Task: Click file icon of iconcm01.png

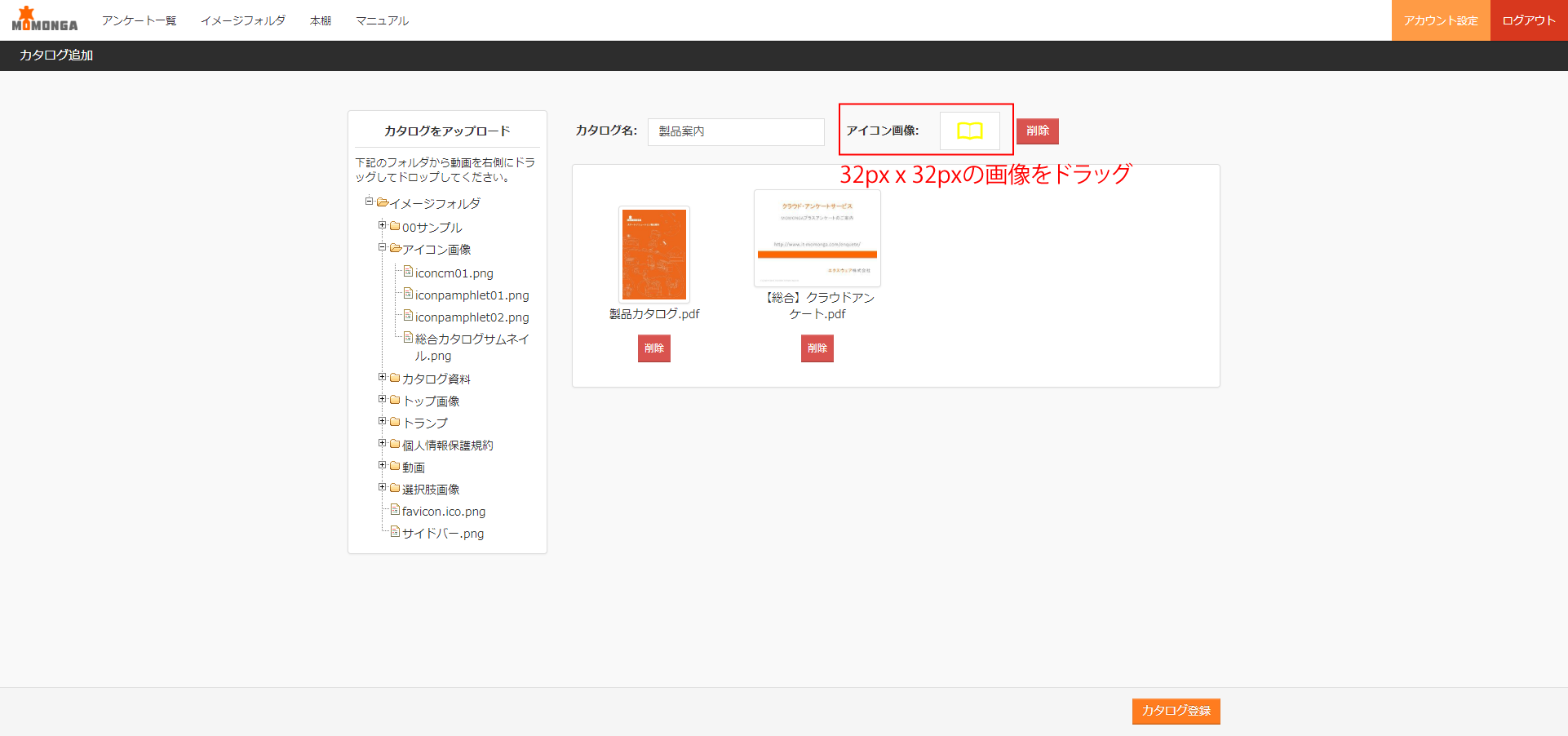Action: click(x=408, y=271)
